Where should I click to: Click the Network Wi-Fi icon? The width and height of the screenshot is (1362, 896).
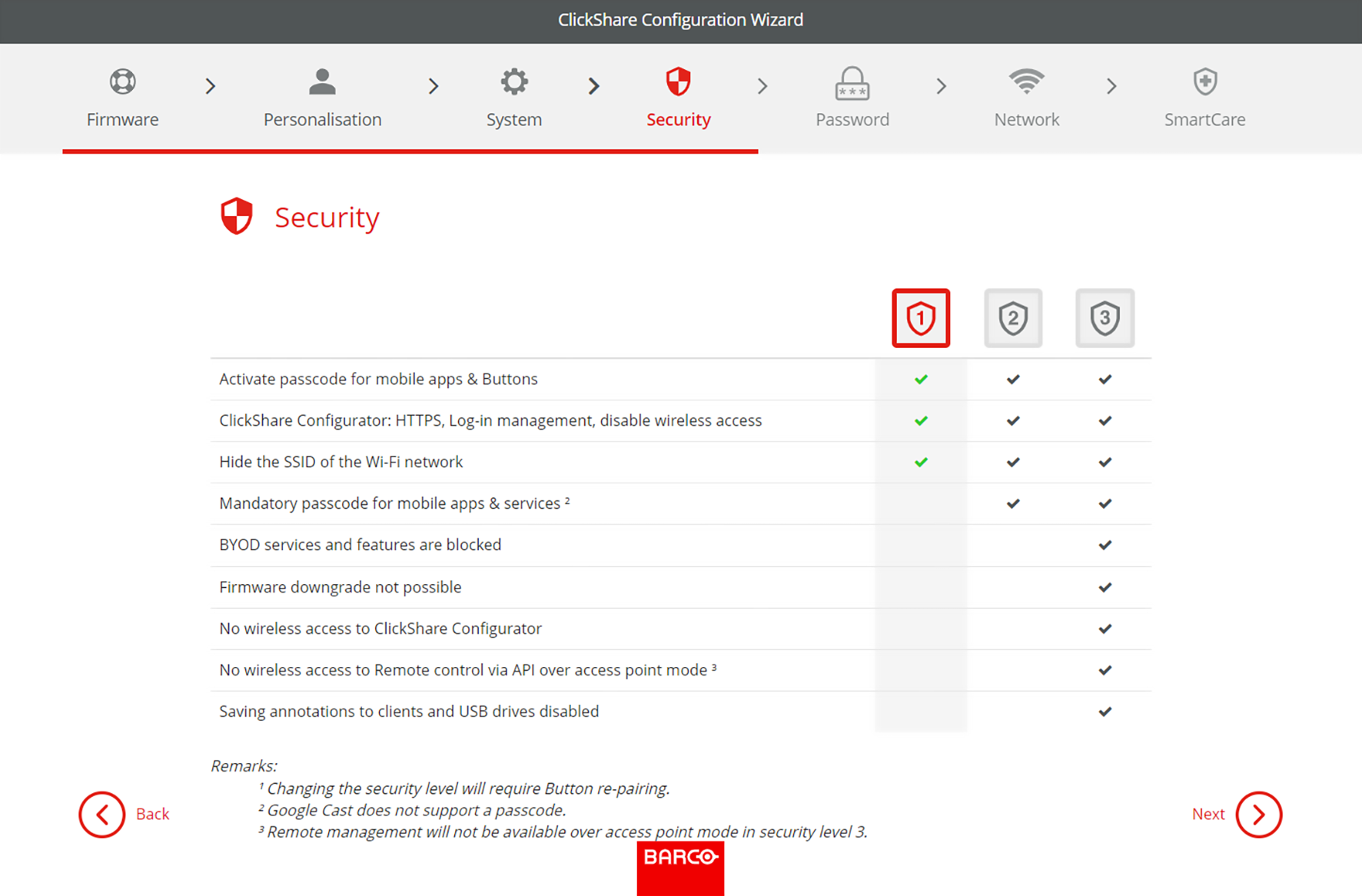point(1027,81)
